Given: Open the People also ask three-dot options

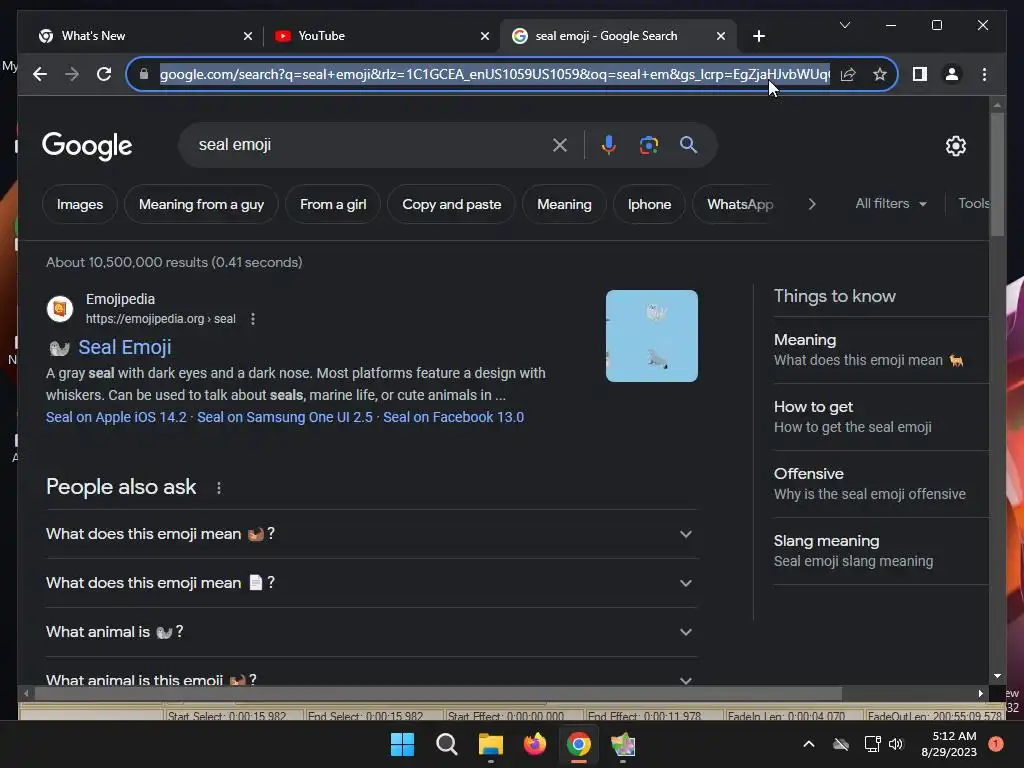Looking at the screenshot, I should 219,488.
